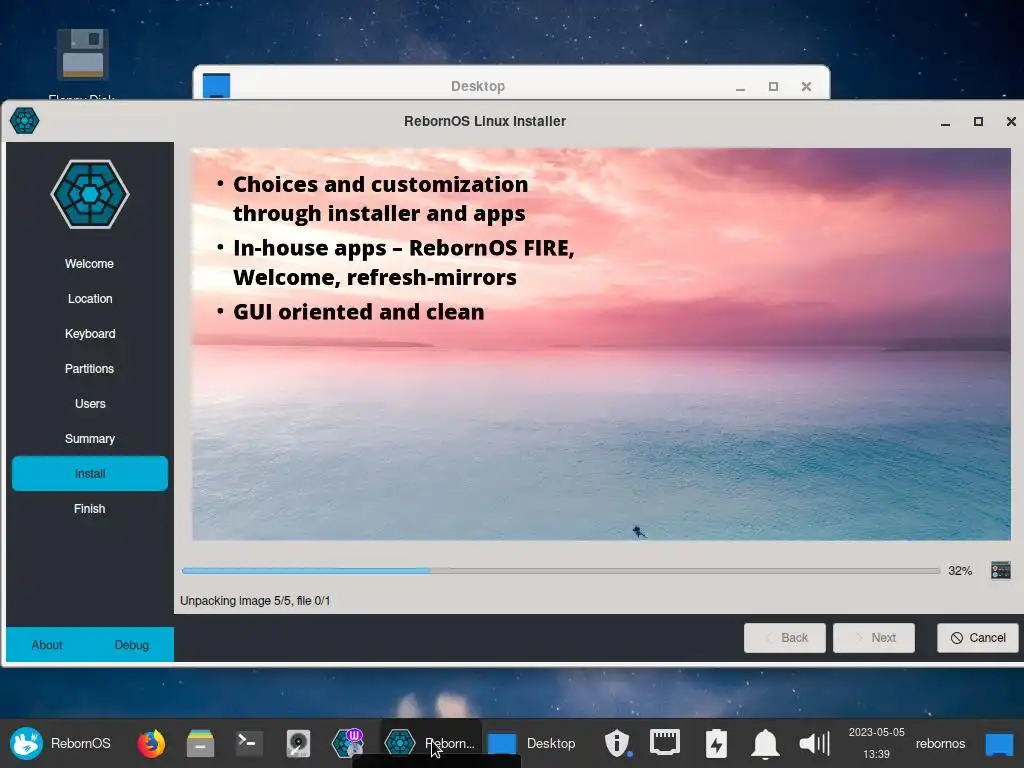Open volume control in tray
This screenshot has width=1024, height=768.
814,743
